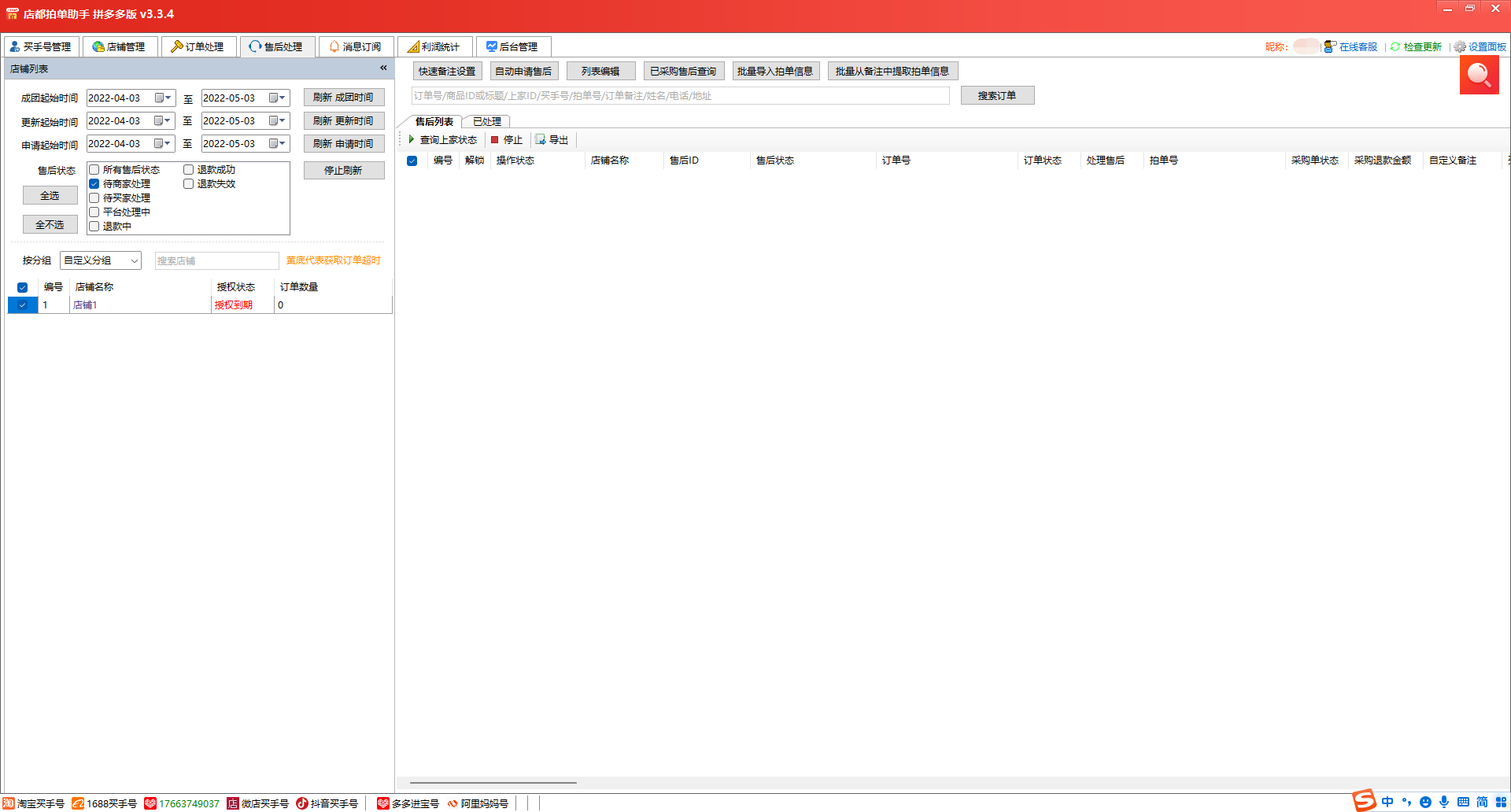Click the 售后状态 column header

click(x=813, y=161)
